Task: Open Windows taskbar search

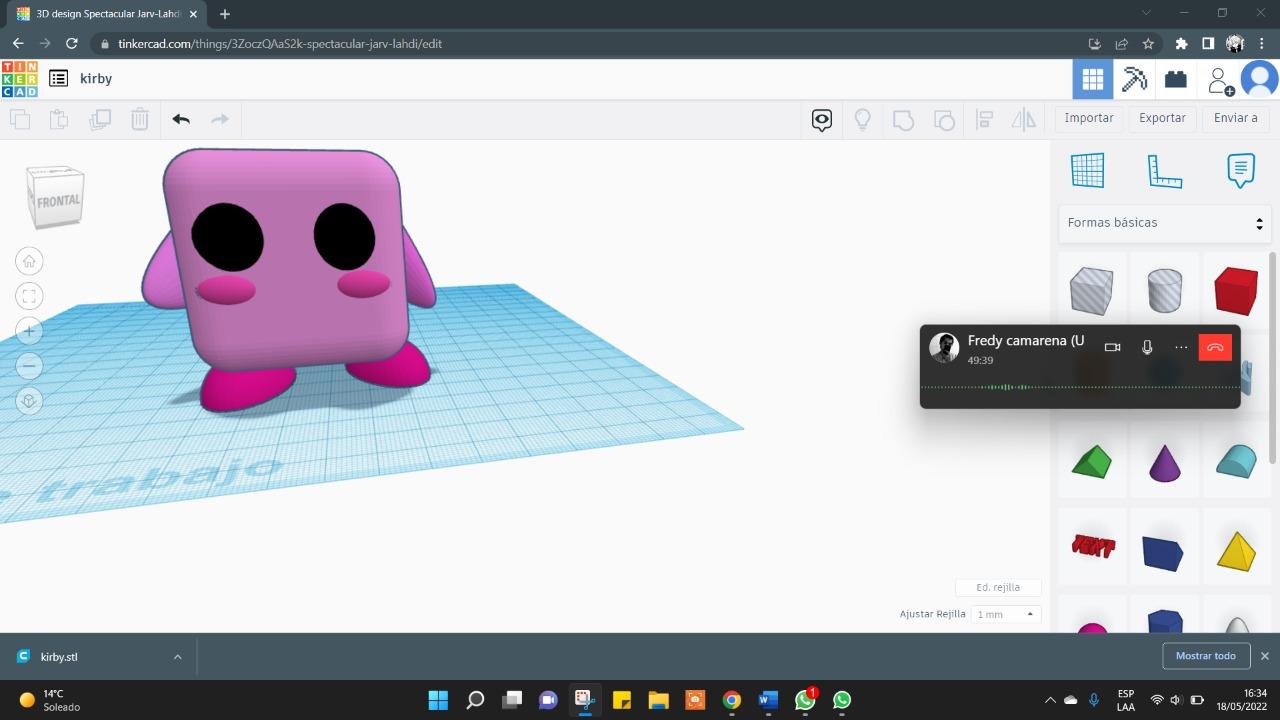Action: tap(475, 700)
